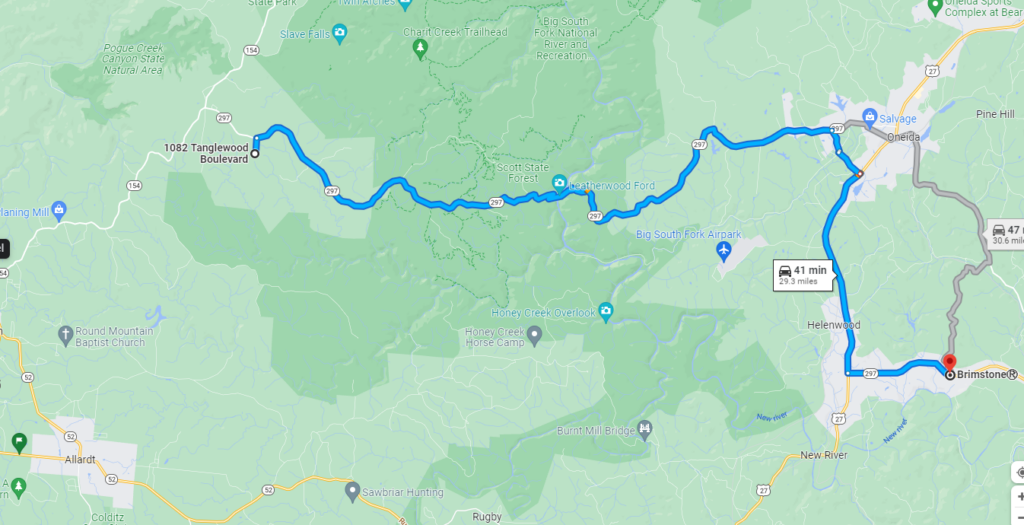Select the red Brimstone destination pin
The image size is (1024, 525).
click(949, 363)
